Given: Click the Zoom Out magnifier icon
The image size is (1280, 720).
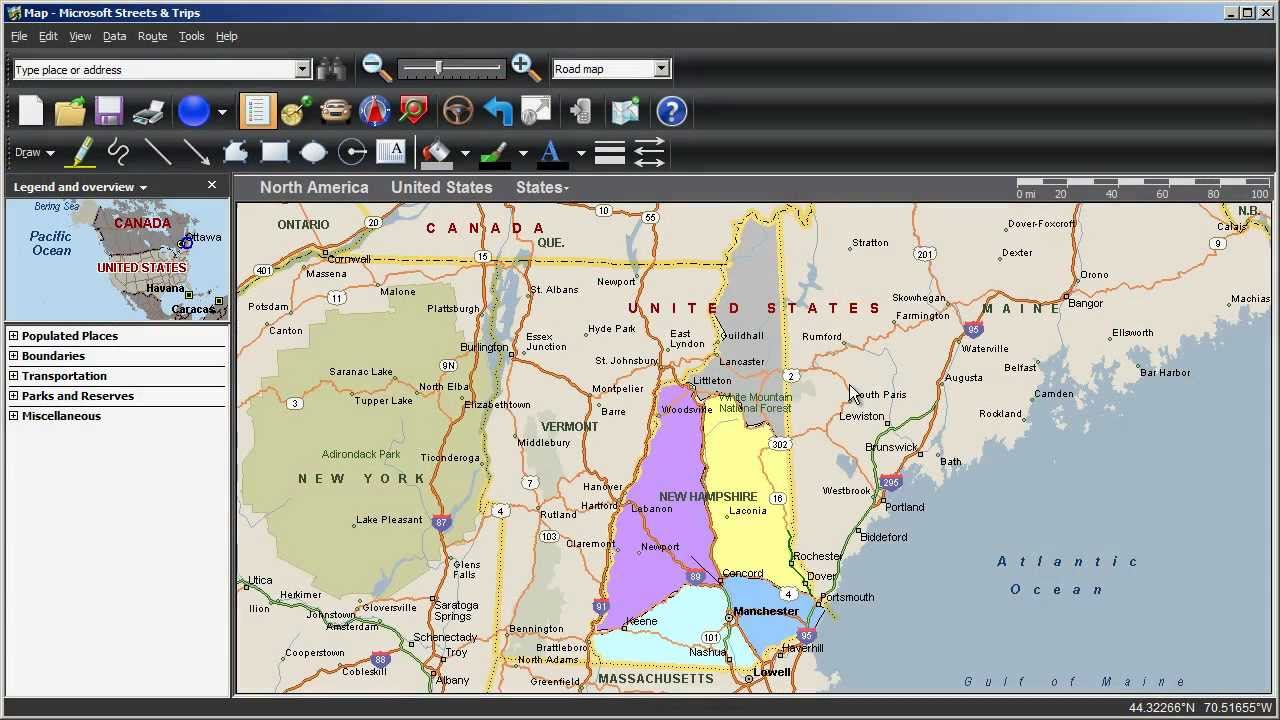Looking at the screenshot, I should [x=377, y=68].
